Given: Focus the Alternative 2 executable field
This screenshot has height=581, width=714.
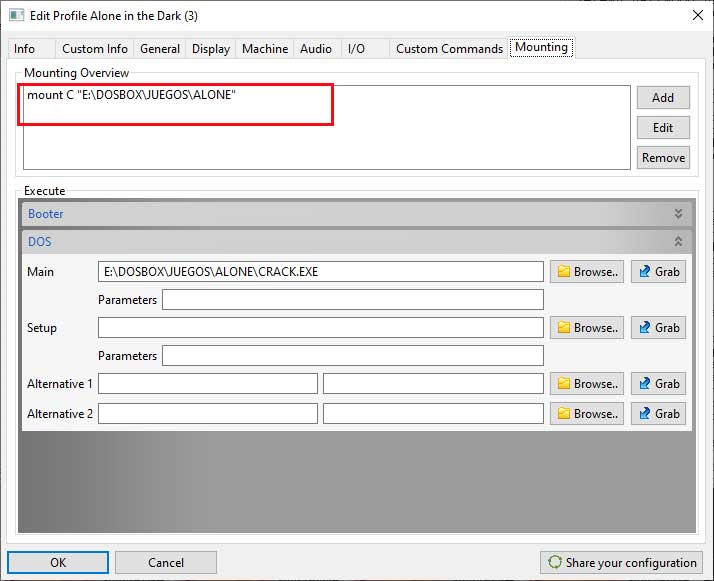Looking at the screenshot, I should pos(208,413).
